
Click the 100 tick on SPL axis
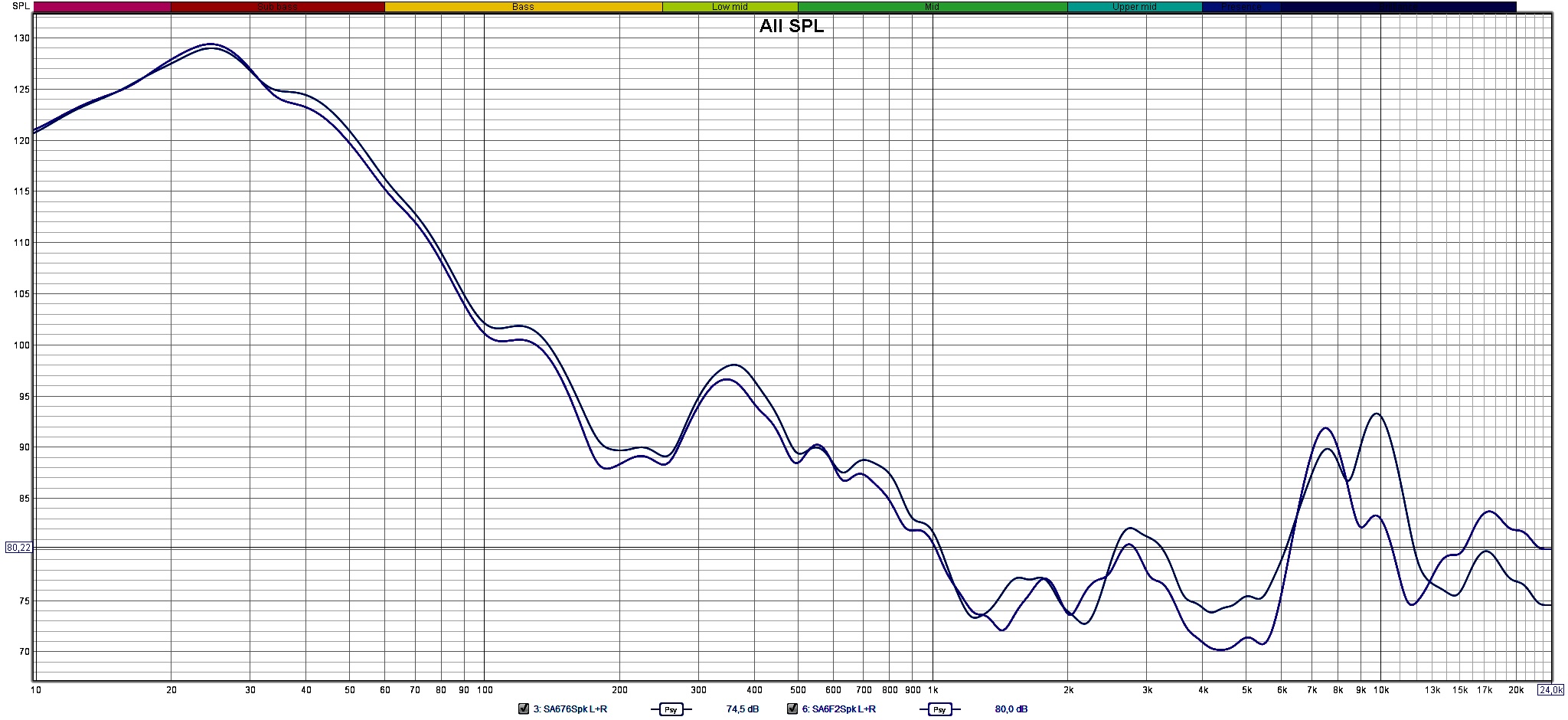tap(21, 345)
